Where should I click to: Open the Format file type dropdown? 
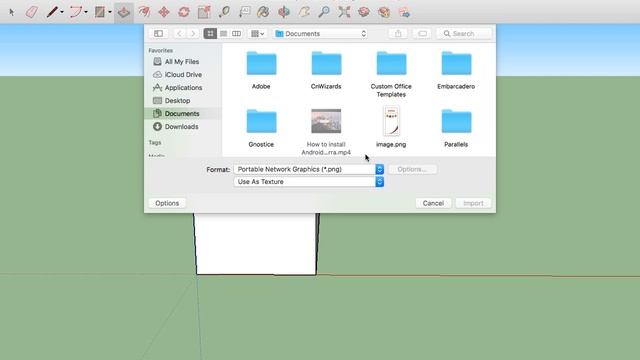coord(309,169)
